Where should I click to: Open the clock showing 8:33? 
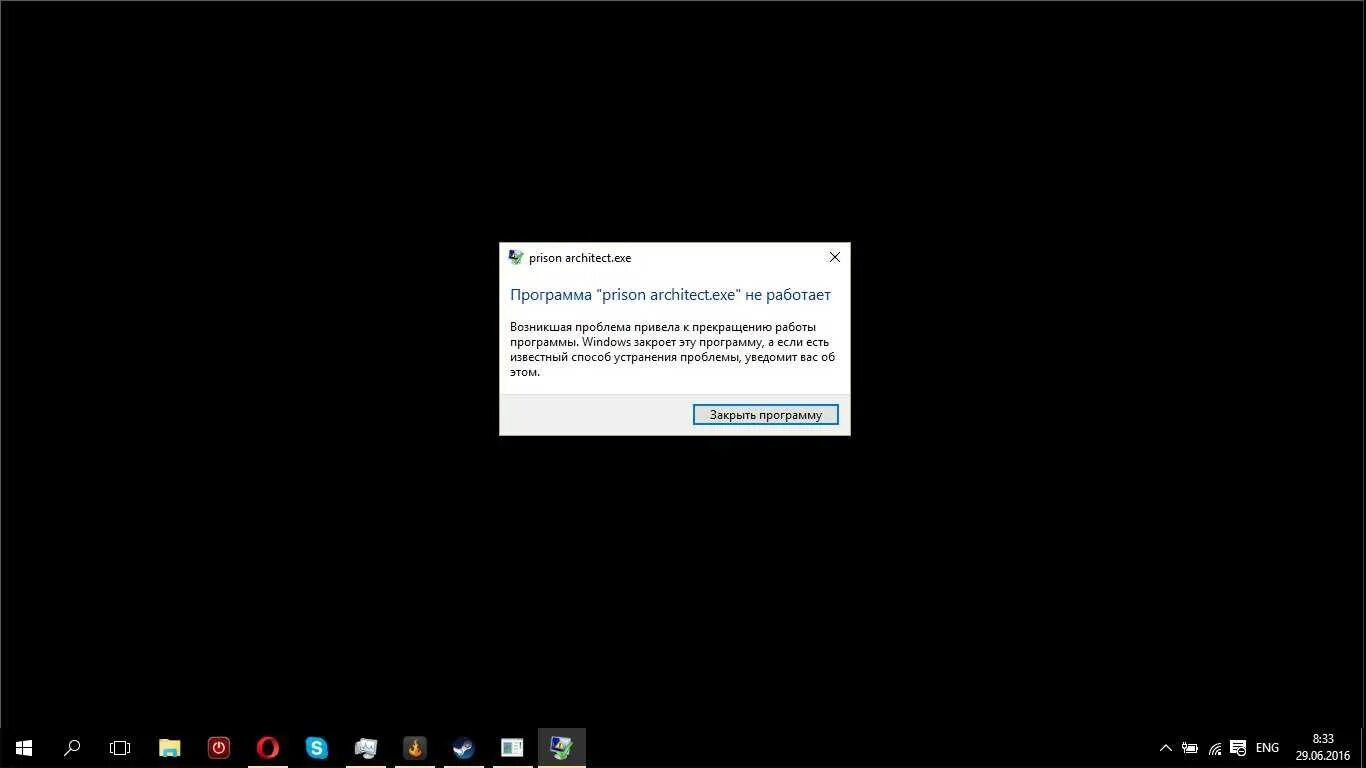pos(1323,748)
